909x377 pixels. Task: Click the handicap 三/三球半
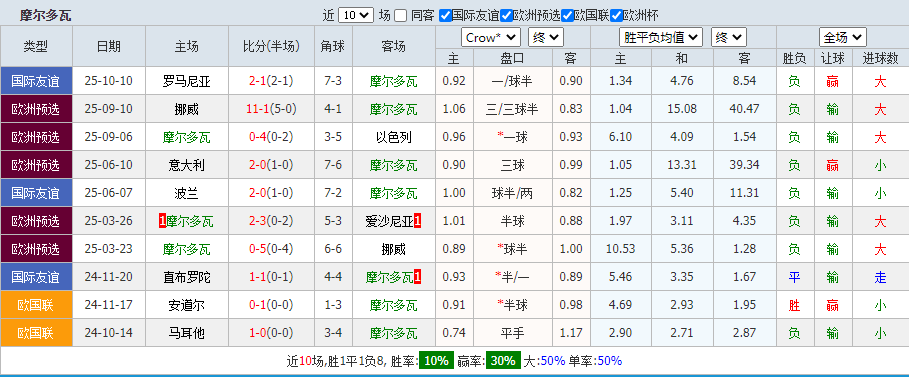[x=512, y=109]
